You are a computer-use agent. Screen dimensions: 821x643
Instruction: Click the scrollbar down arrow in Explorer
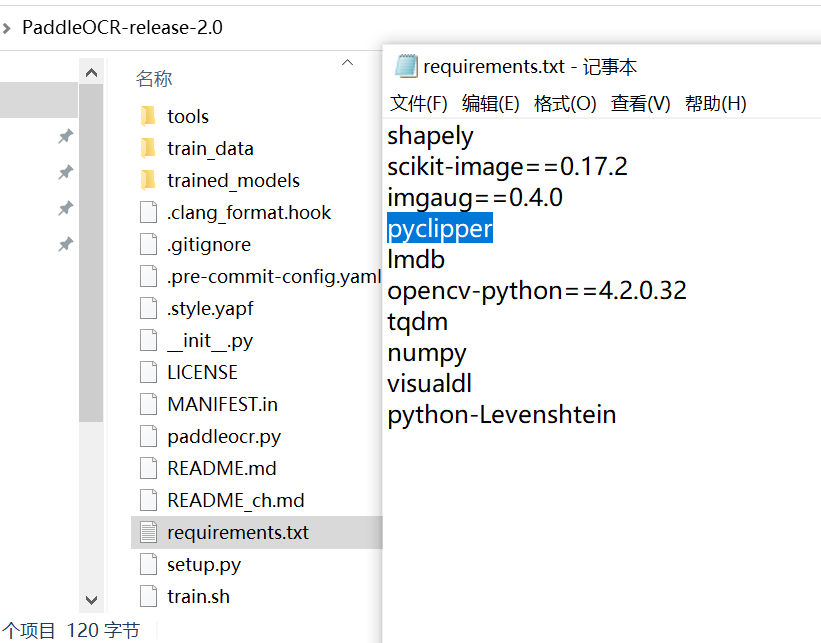click(91, 600)
